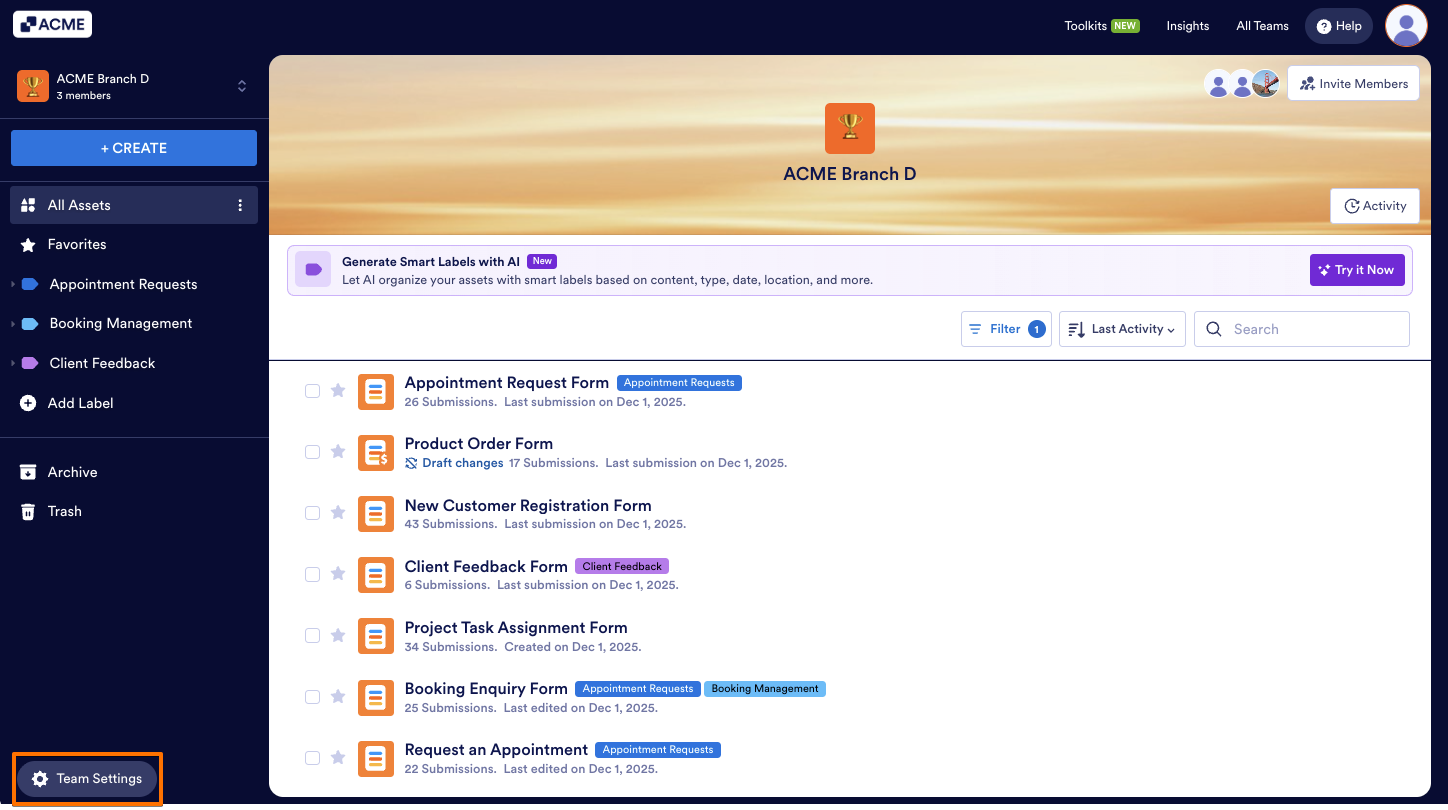
Task: Click the ACME logo in the header
Action: (x=52, y=25)
